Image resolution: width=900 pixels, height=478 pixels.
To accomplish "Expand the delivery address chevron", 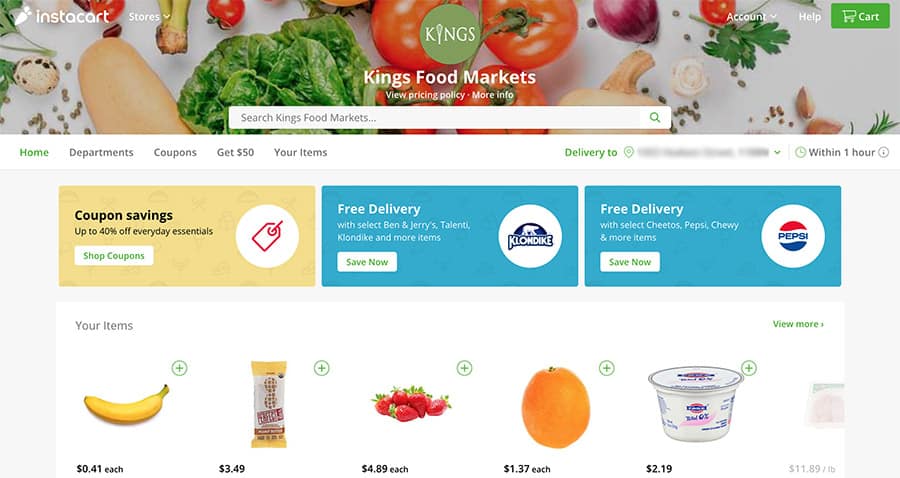I will [x=777, y=153].
